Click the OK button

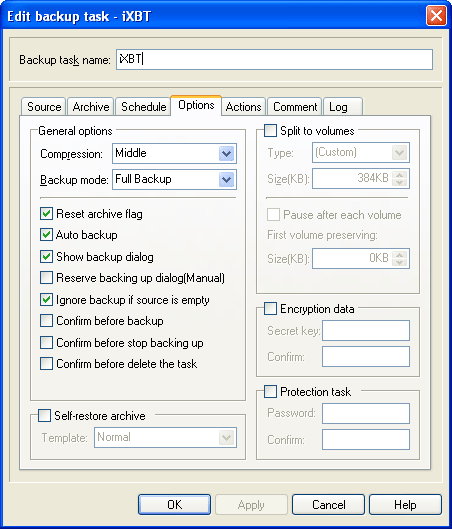pyautogui.click(x=174, y=504)
